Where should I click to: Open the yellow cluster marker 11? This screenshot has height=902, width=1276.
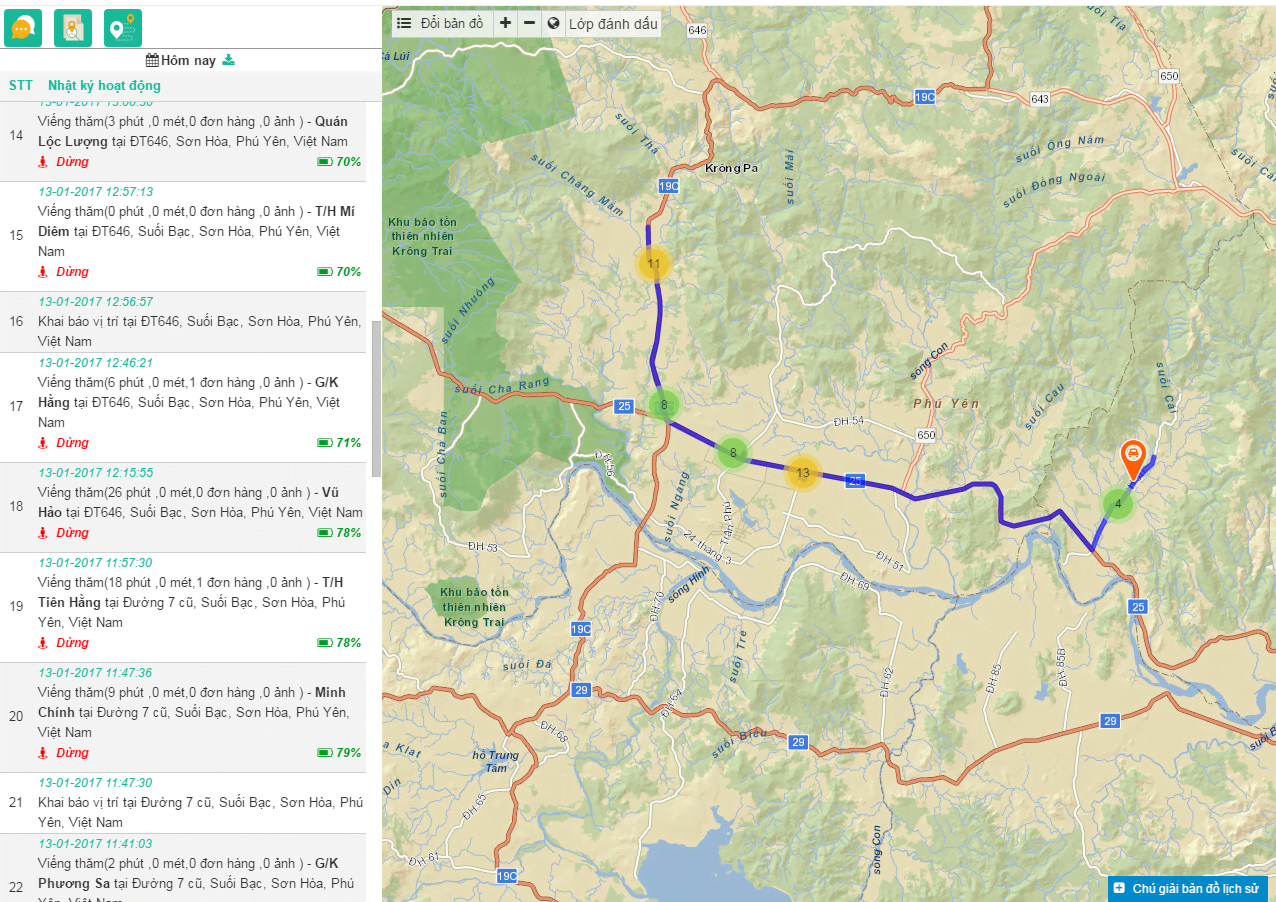pos(654,264)
